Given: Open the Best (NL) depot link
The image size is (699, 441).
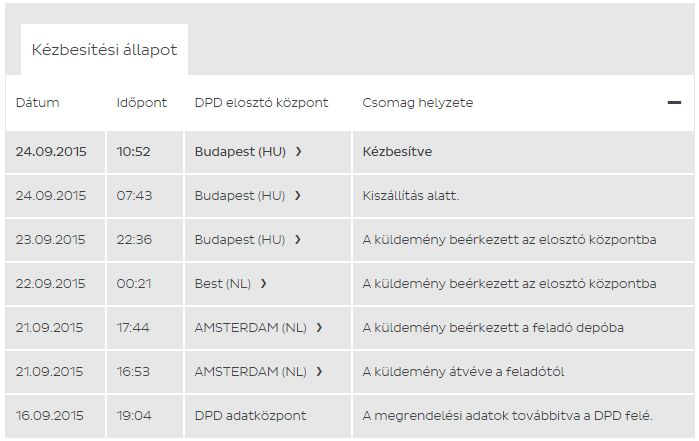Looking at the screenshot, I should point(224,284).
